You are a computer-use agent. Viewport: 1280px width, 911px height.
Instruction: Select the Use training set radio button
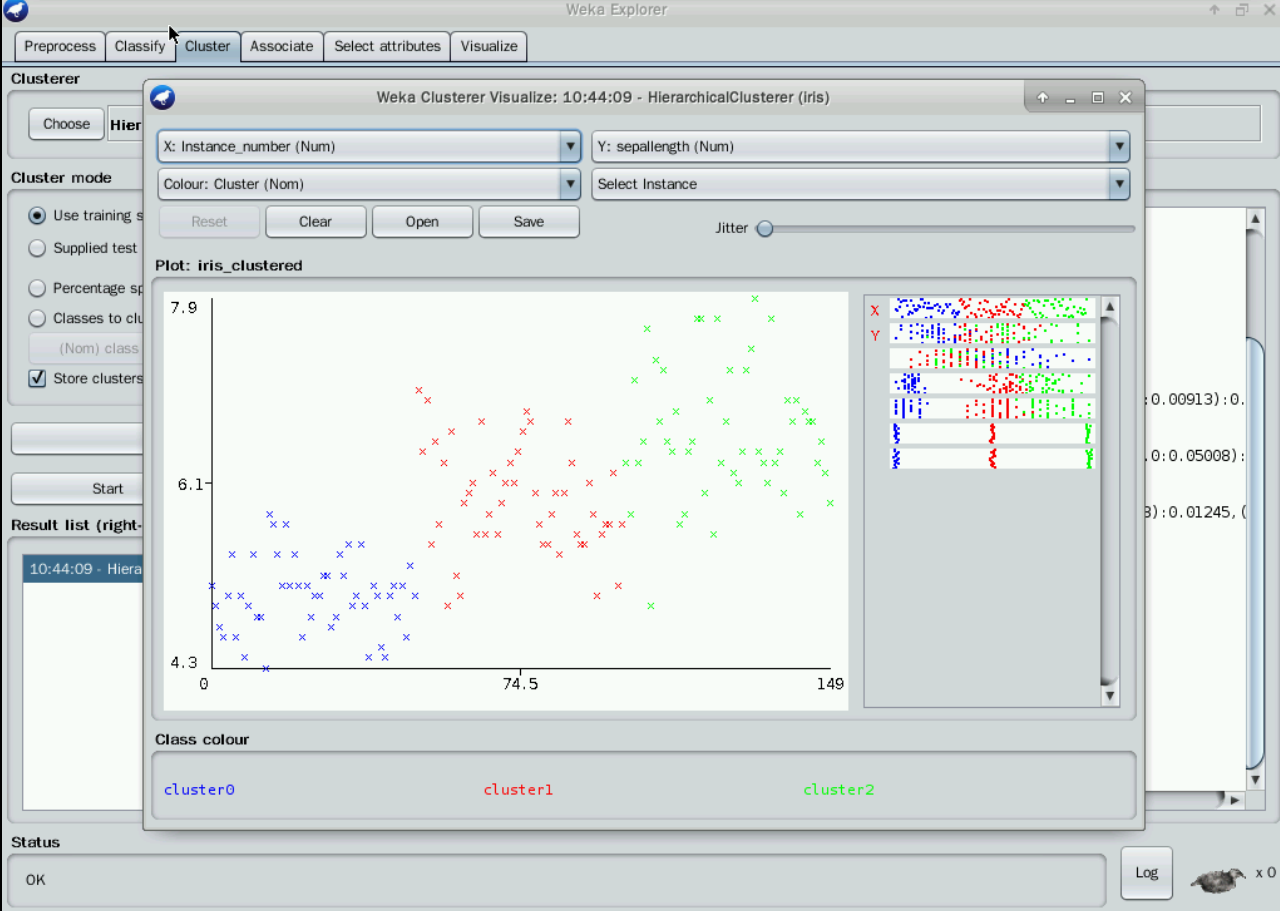pyautogui.click(x=37, y=215)
